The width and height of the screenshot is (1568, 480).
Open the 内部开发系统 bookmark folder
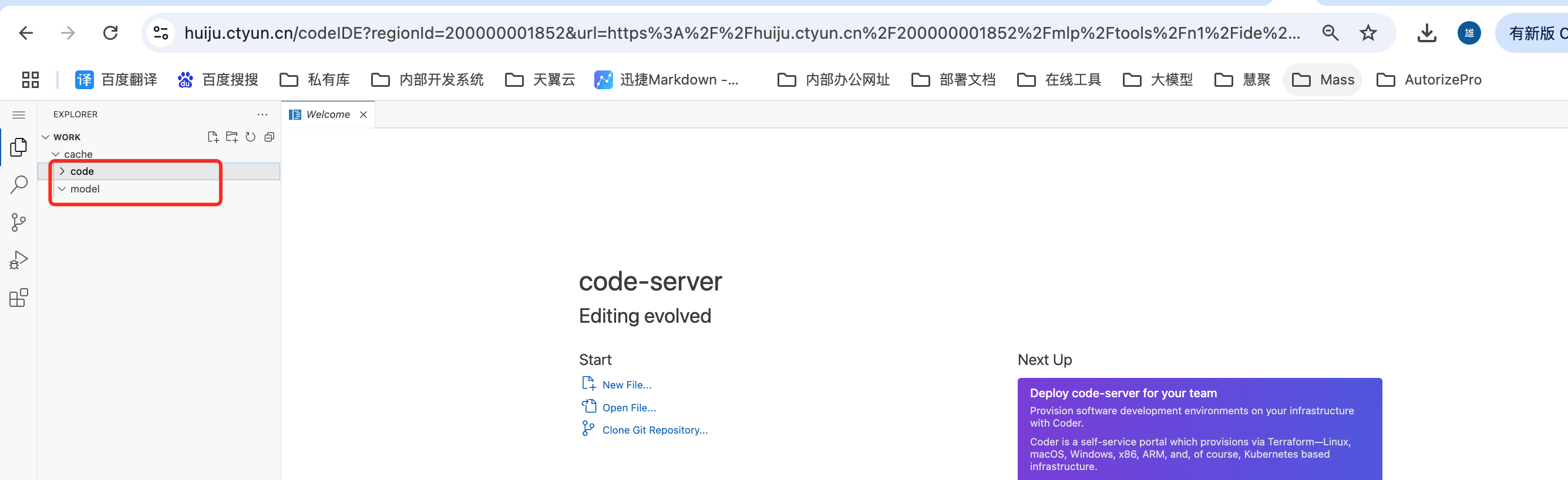click(x=428, y=80)
